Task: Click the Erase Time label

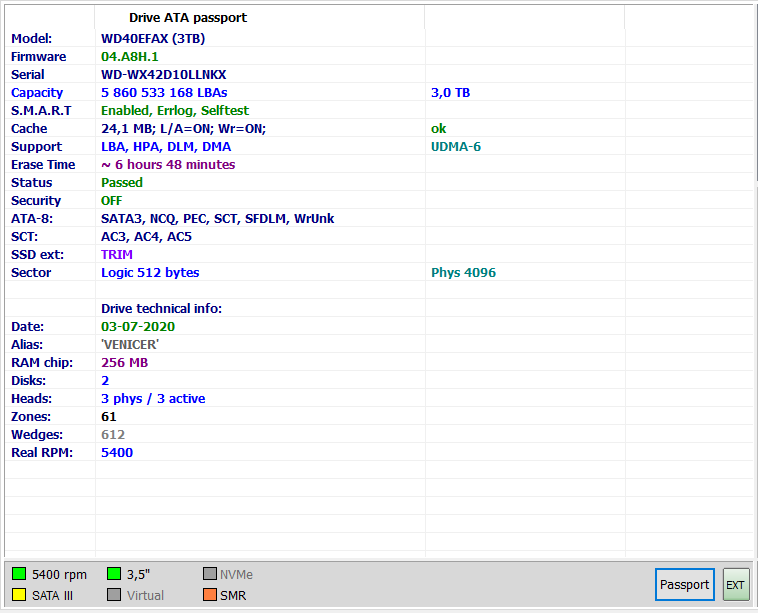Action: coord(43,164)
